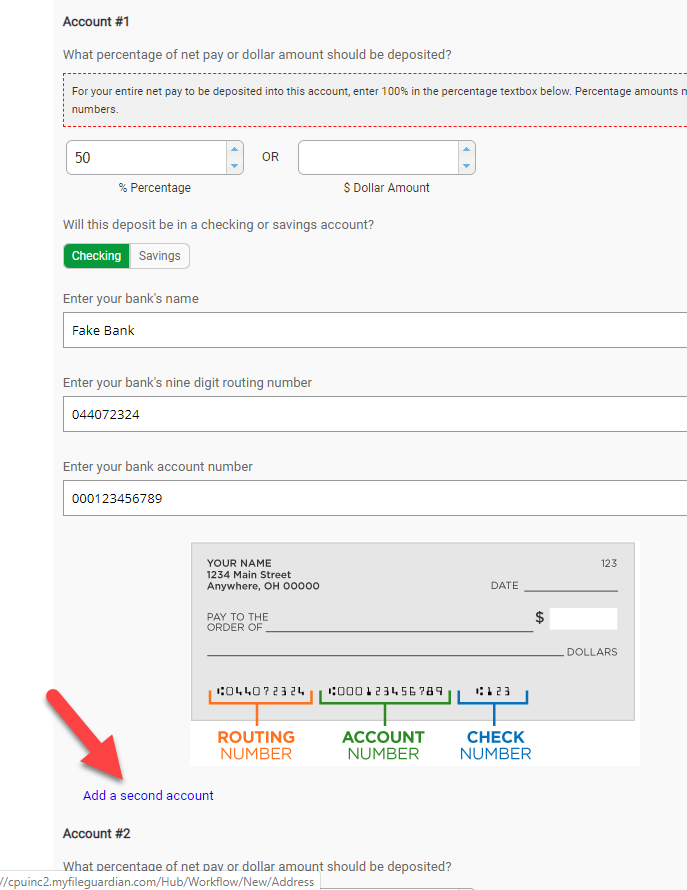Click the percentage decrement down arrow
The height and width of the screenshot is (890, 687).
[235, 165]
